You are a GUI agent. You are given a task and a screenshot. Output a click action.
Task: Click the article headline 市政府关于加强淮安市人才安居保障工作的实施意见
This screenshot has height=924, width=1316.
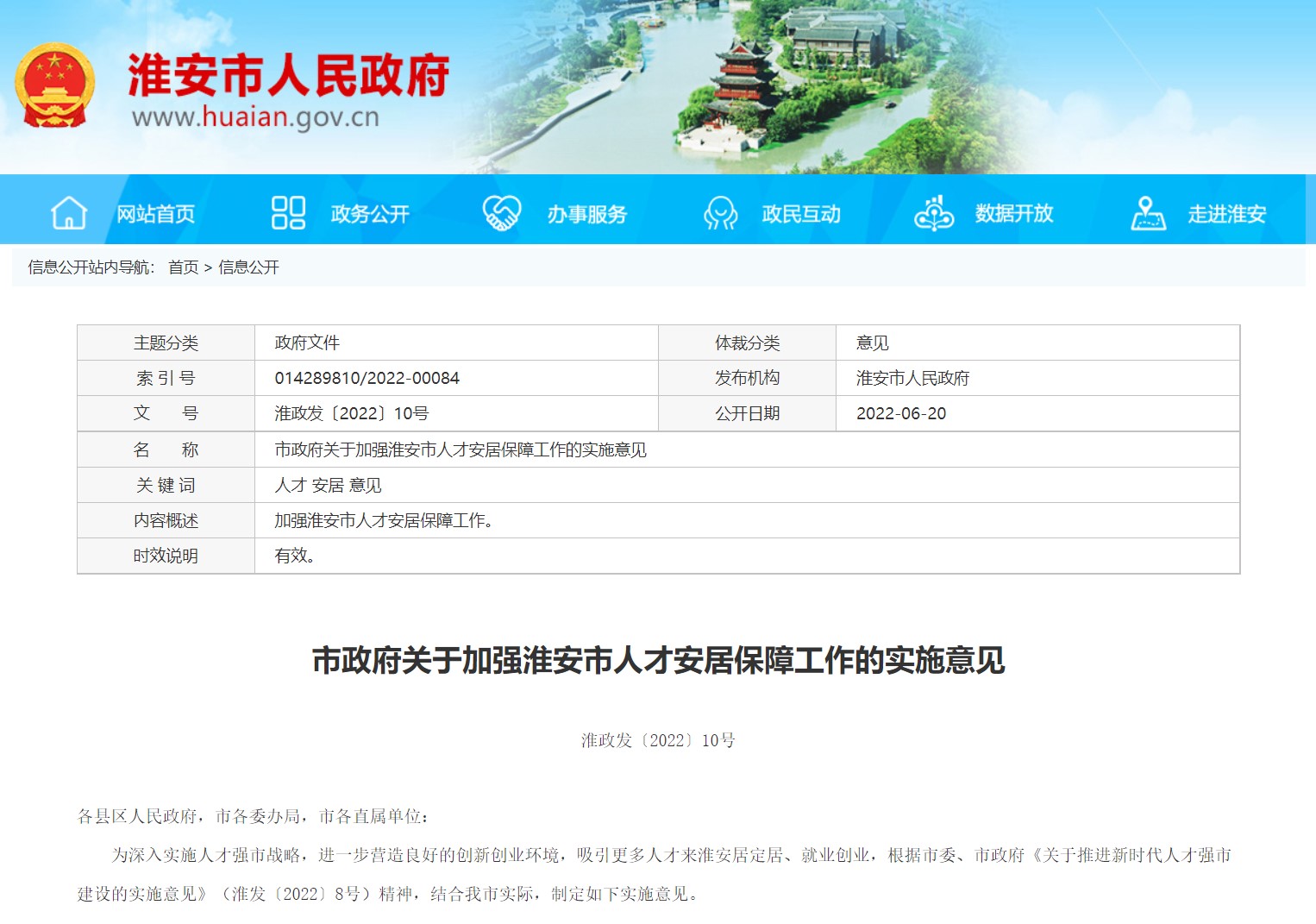(658, 661)
